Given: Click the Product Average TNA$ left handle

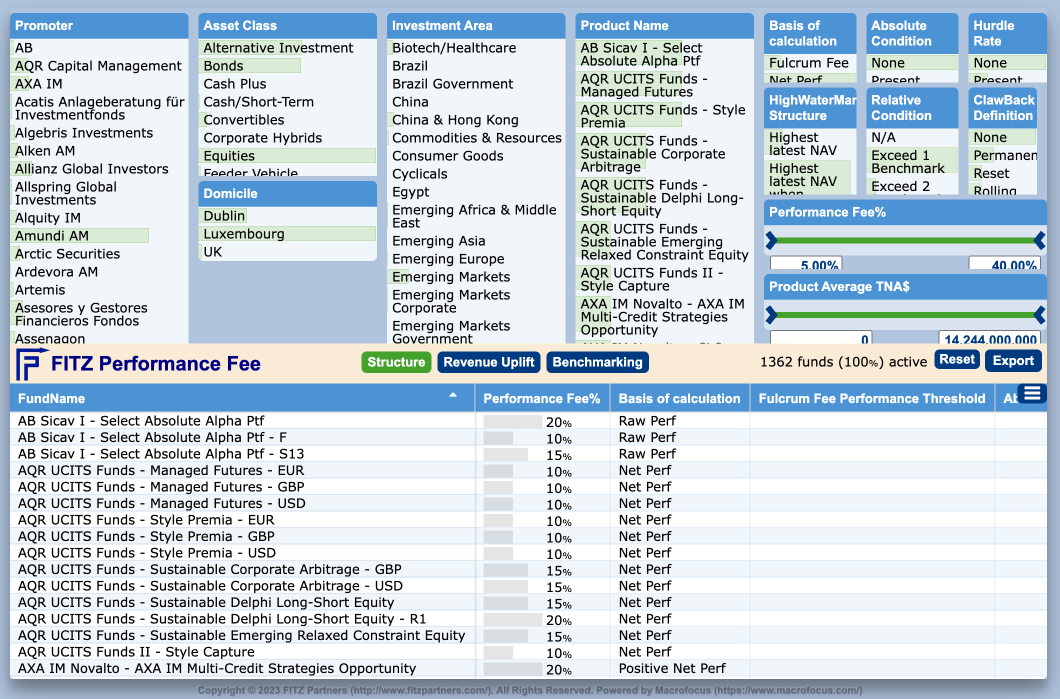Looking at the screenshot, I should coord(771,315).
